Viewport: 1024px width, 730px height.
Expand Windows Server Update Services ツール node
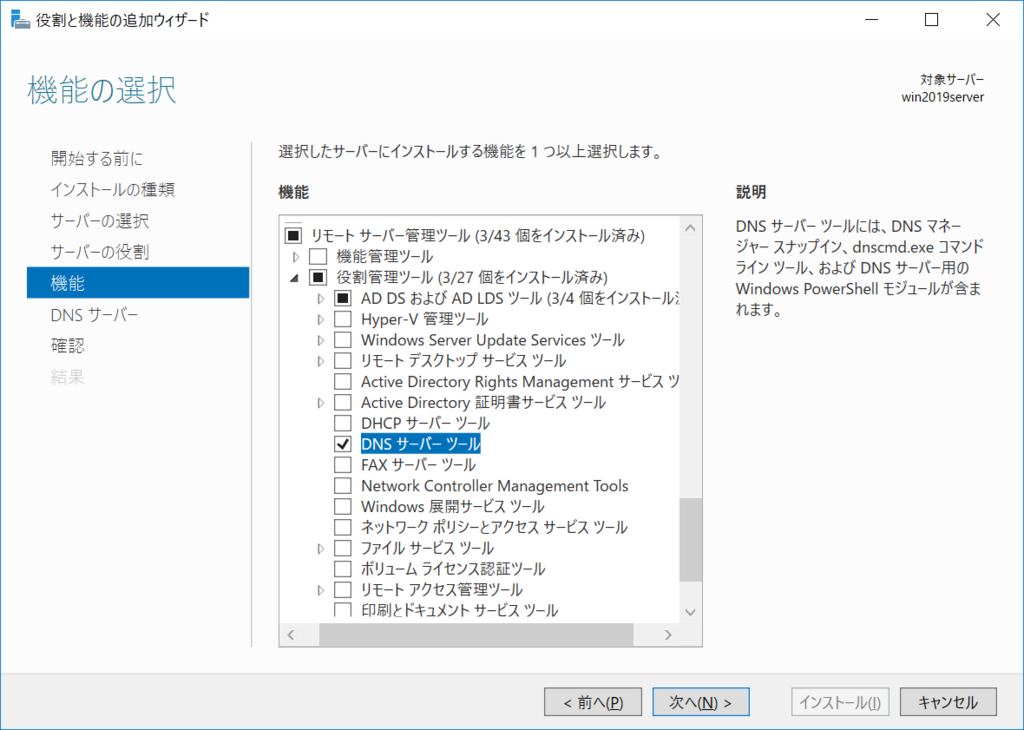click(321, 341)
